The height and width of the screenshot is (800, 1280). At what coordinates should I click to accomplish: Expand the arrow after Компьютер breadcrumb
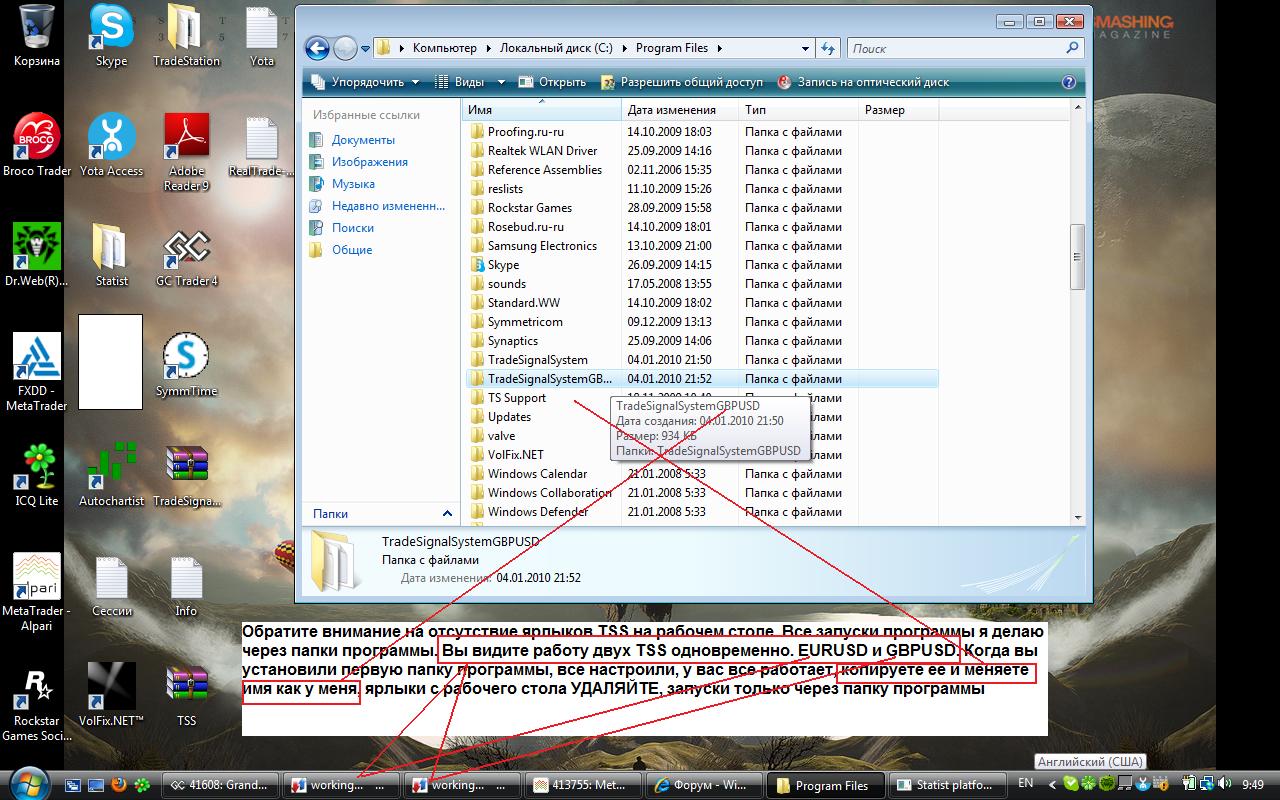point(489,48)
